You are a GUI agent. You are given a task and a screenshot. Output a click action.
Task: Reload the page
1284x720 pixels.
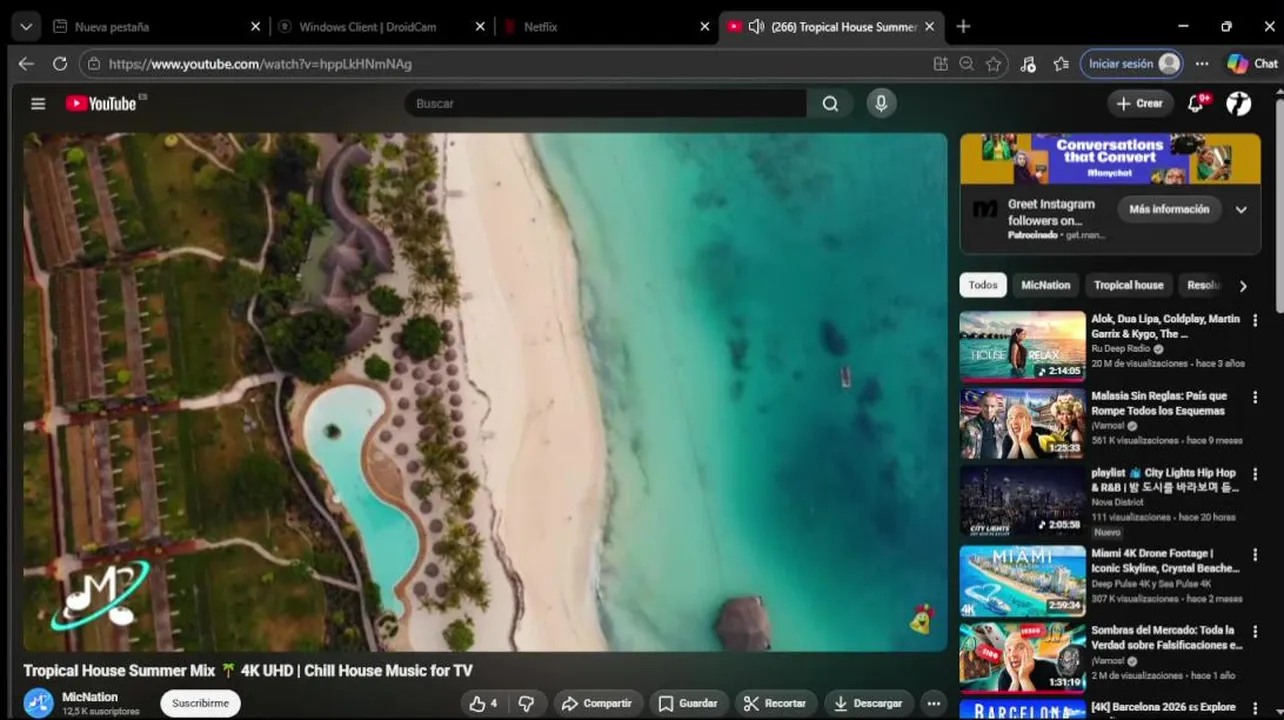(60, 63)
